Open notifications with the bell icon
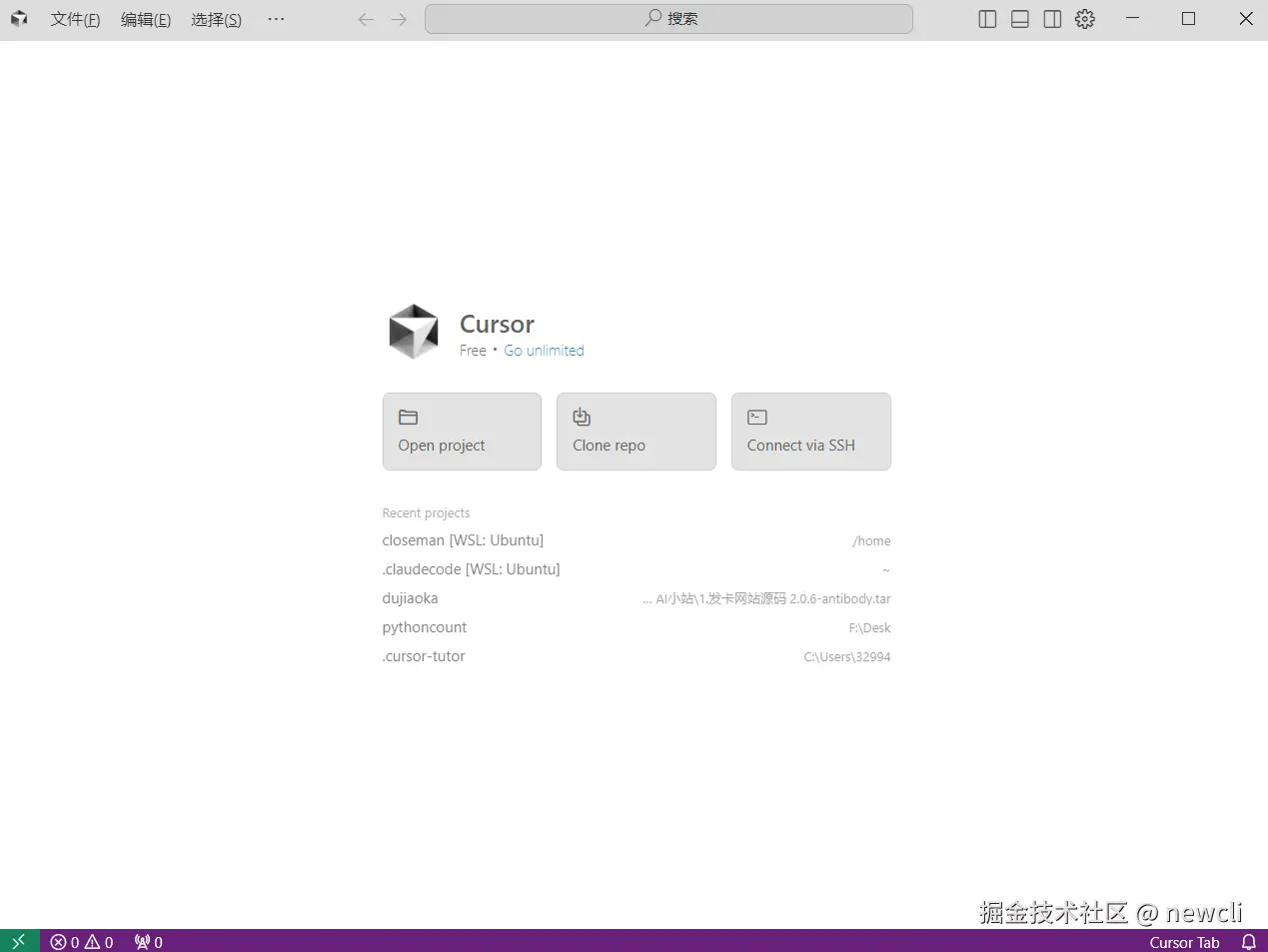Screen dimensions: 1268x952 [1248, 941]
